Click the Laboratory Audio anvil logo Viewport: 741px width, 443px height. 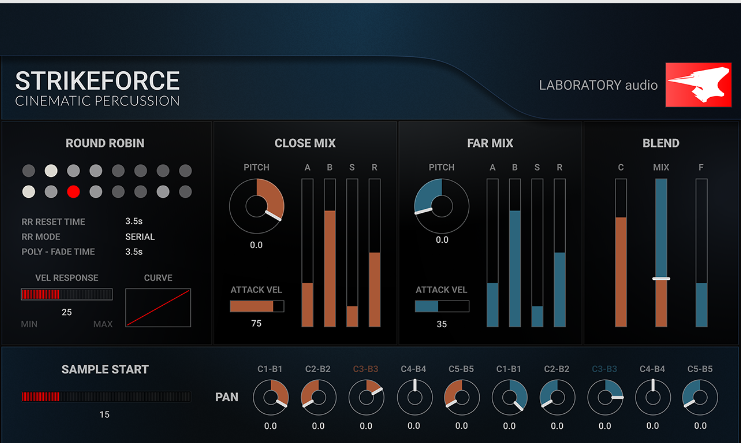698,85
